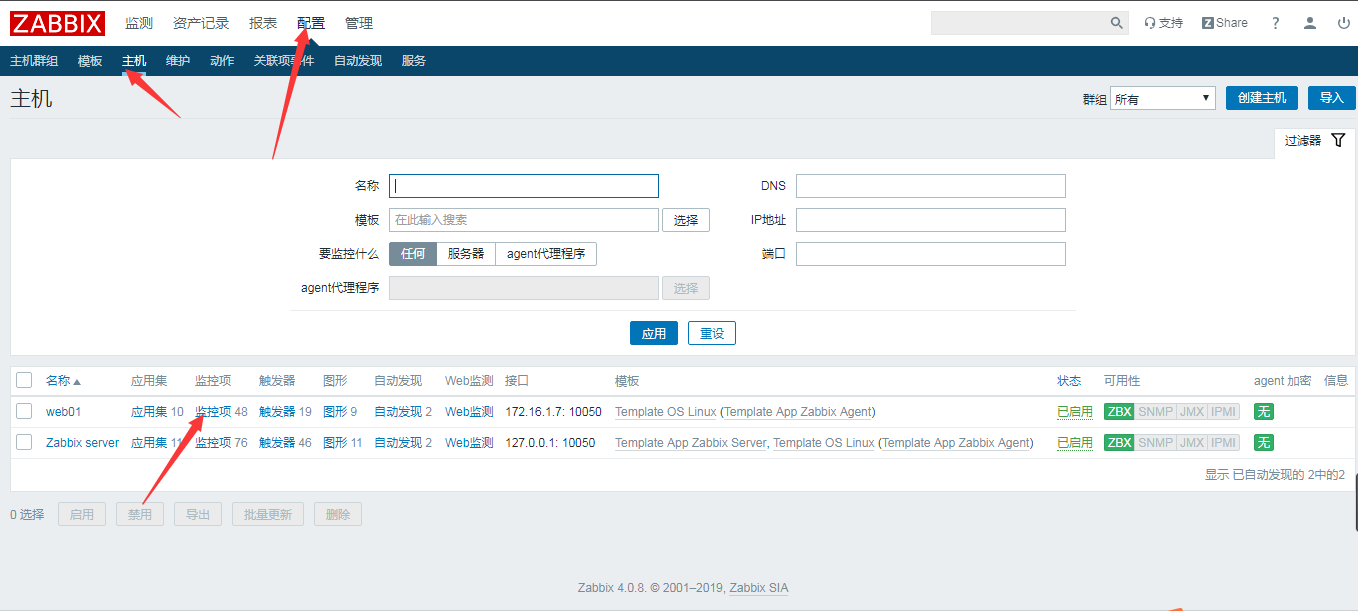Viewport: 1358px width, 611px height.
Task: Open the Share link
Action: (1225, 23)
